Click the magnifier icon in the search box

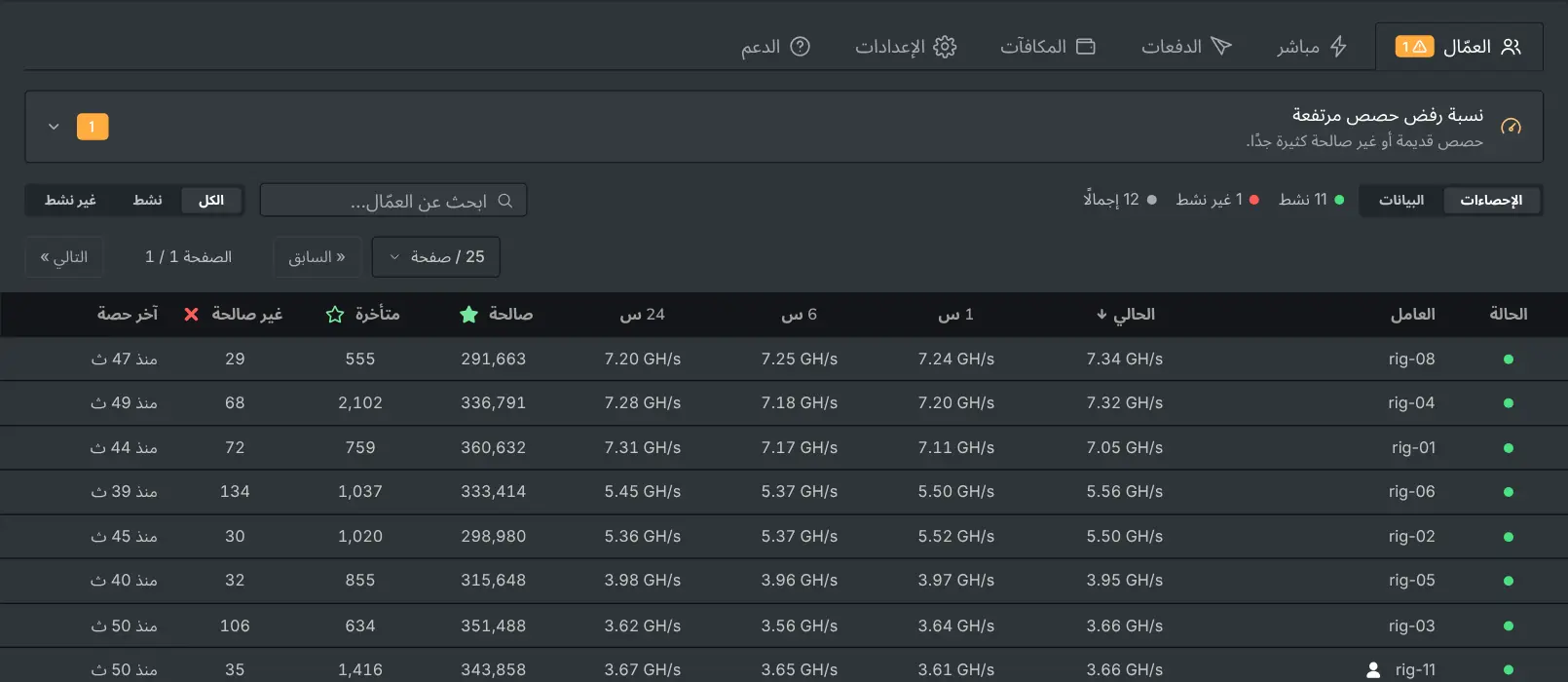pyautogui.click(x=504, y=201)
